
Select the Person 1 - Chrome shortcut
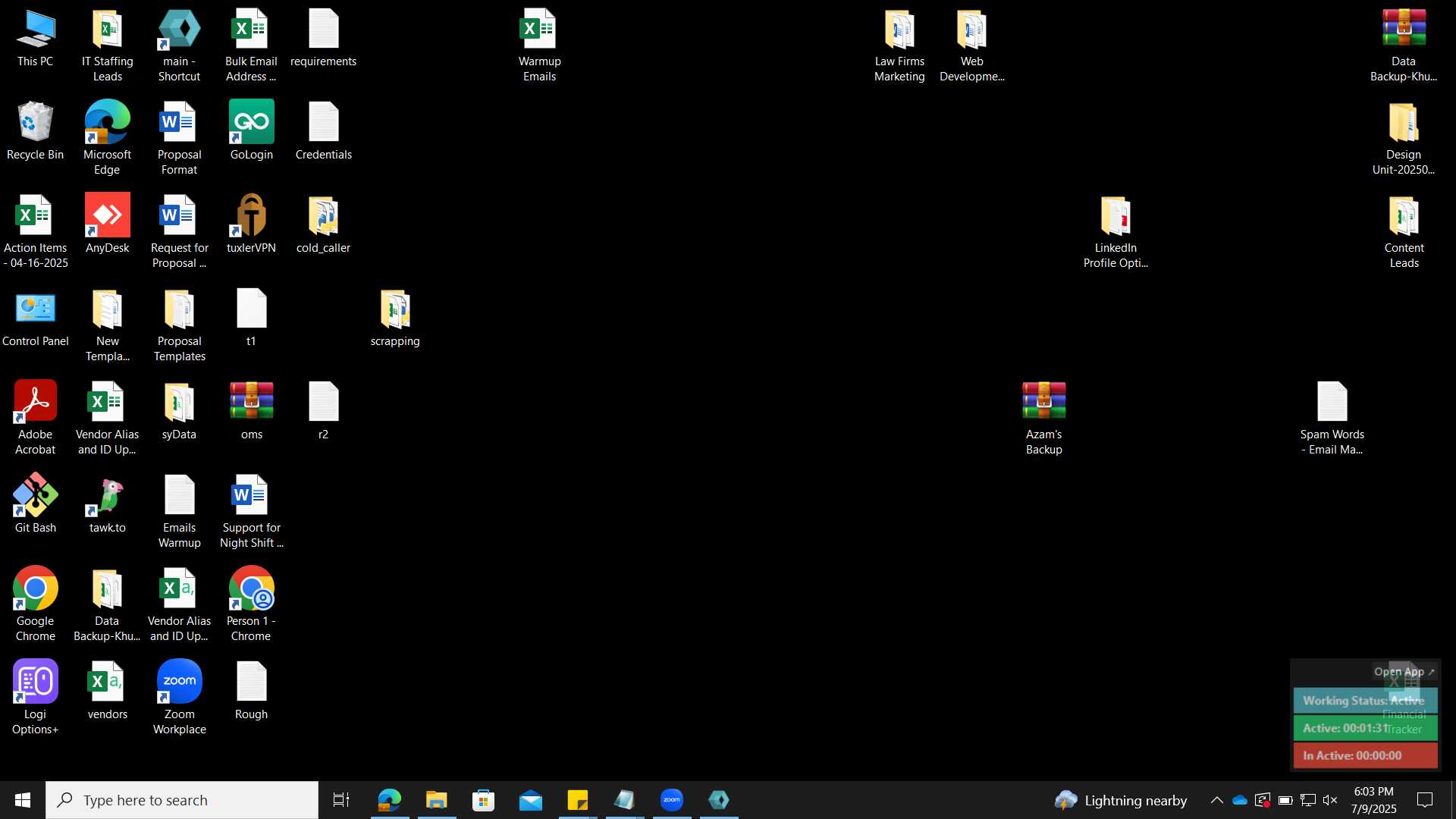click(251, 605)
